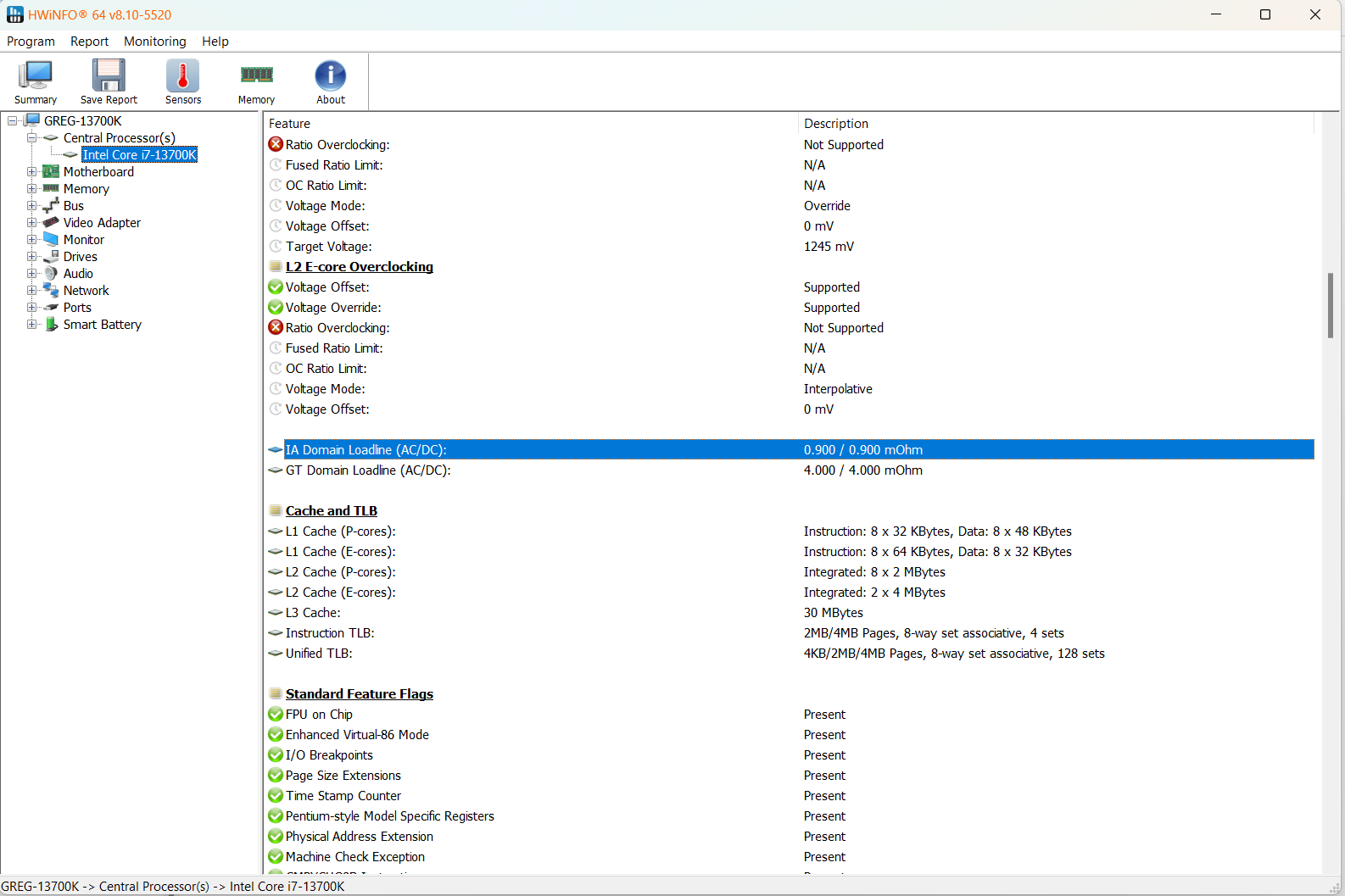Click the Cache and TLB heading

[x=331, y=510]
